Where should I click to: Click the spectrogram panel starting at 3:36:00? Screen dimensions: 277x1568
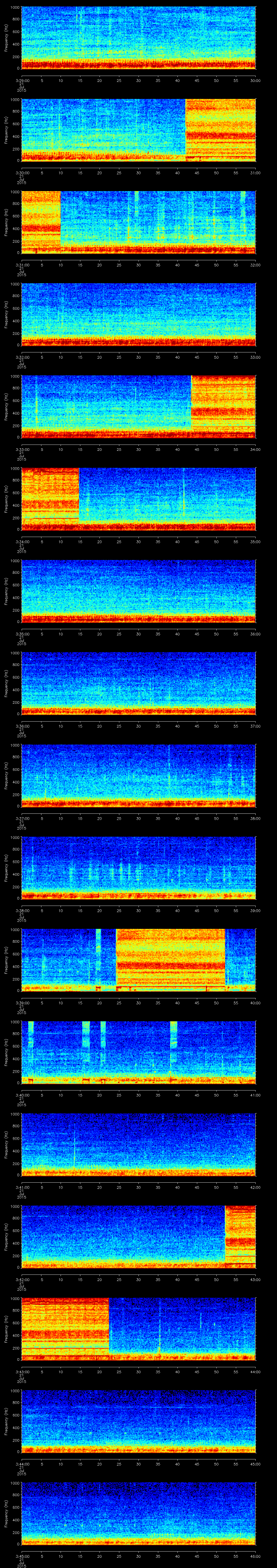138,683
